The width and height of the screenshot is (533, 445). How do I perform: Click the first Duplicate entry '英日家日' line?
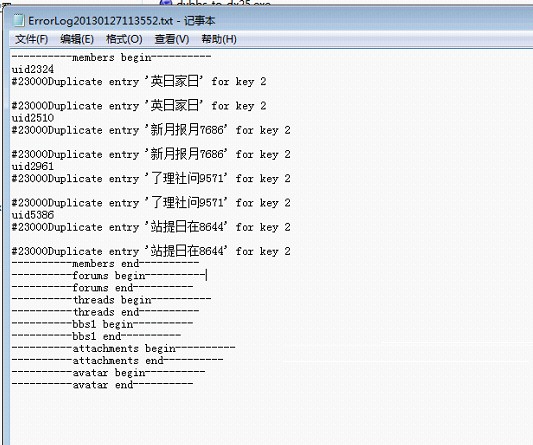[x=139, y=81]
